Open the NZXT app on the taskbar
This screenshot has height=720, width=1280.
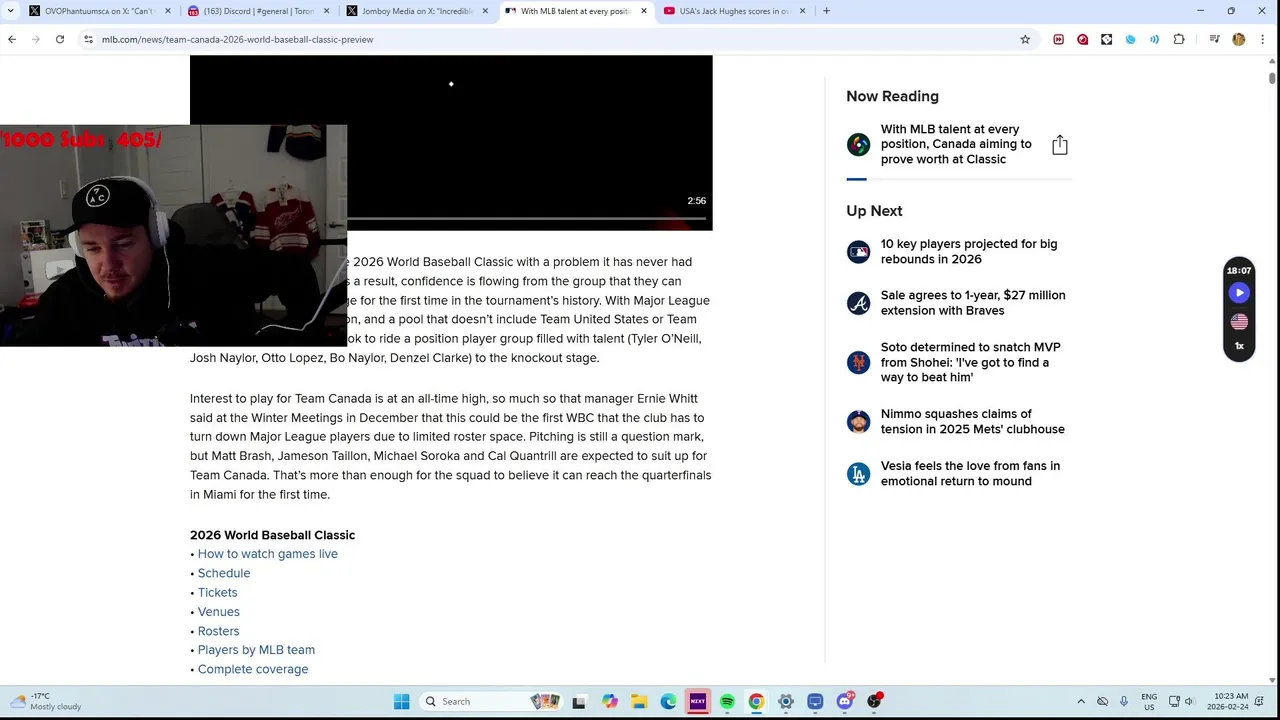[x=697, y=701]
